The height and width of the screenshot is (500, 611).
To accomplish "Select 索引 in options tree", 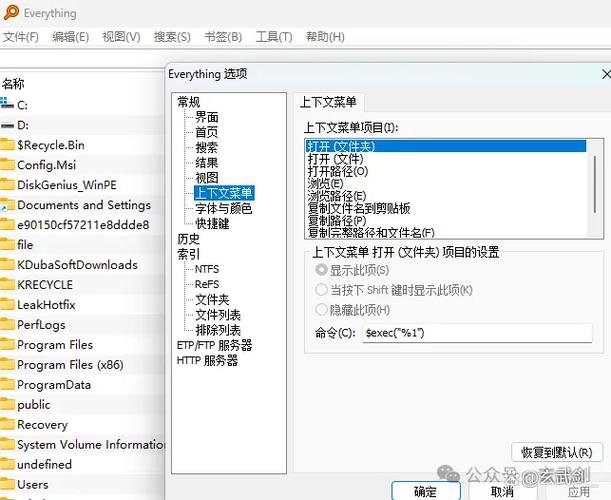I will 189,254.
